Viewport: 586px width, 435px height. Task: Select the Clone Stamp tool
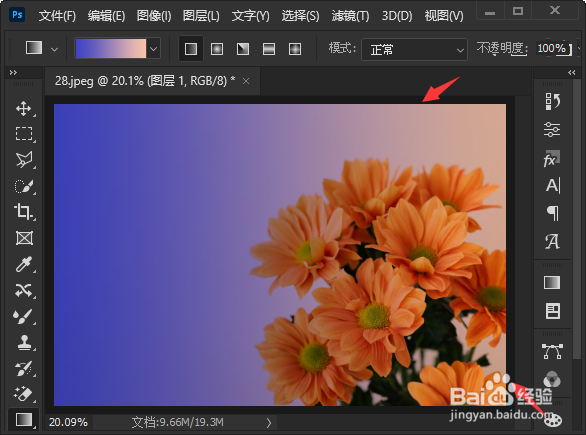click(24, 342)
